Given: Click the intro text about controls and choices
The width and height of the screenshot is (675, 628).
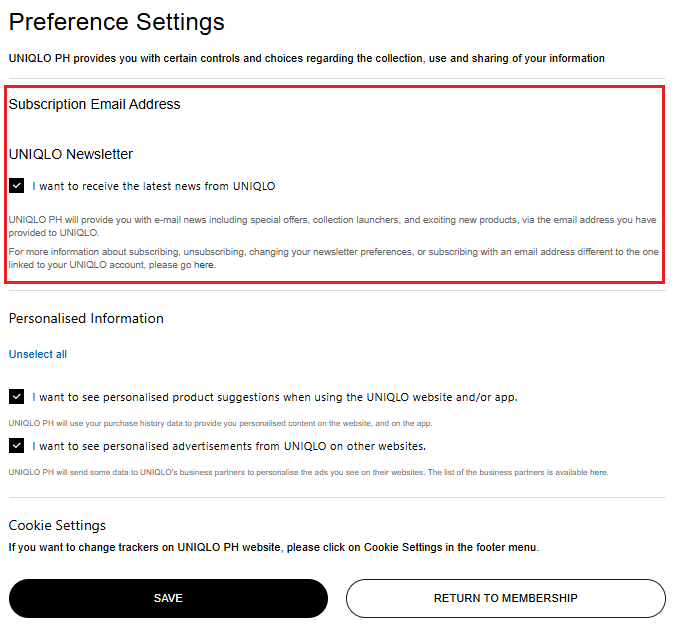Looking at the screenshot, I should point(307,58).
